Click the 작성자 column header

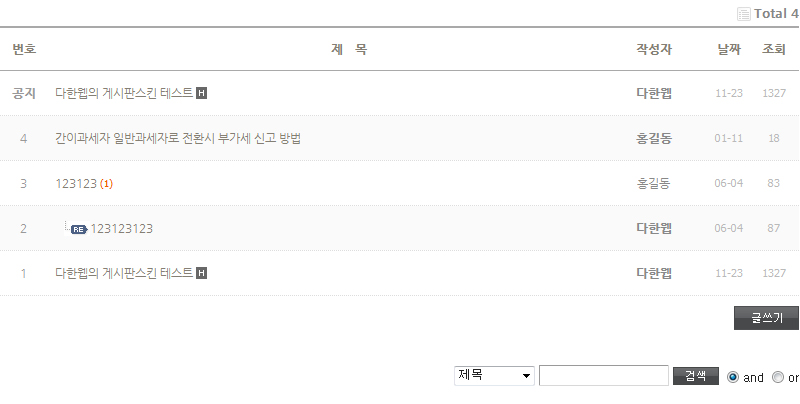pyautogui.click(x=654, y=49)
